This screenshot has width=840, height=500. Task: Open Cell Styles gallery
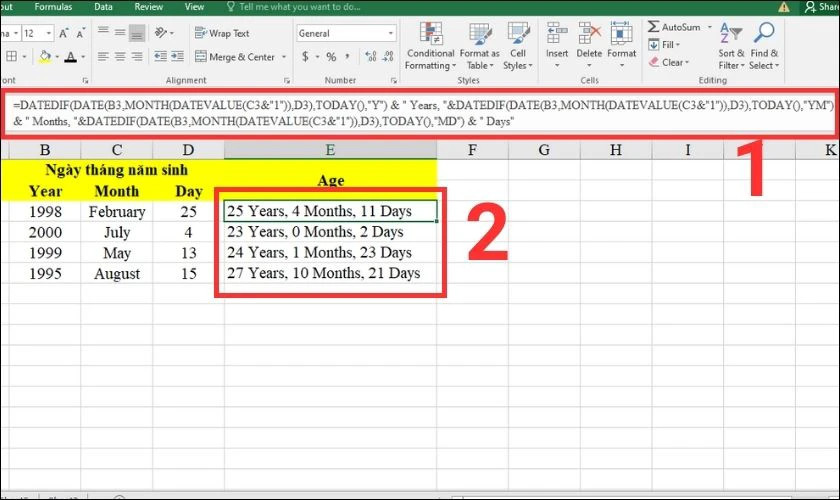(518, 46)
